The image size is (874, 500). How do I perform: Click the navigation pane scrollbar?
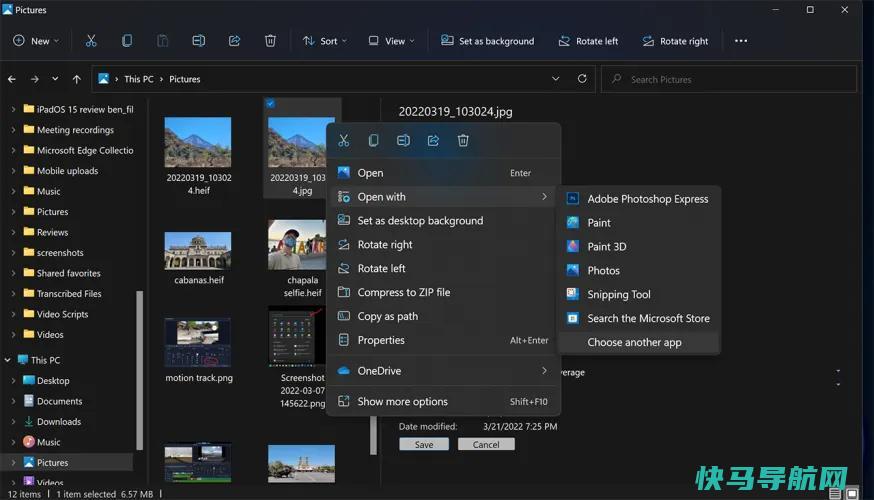click(139, 370)
